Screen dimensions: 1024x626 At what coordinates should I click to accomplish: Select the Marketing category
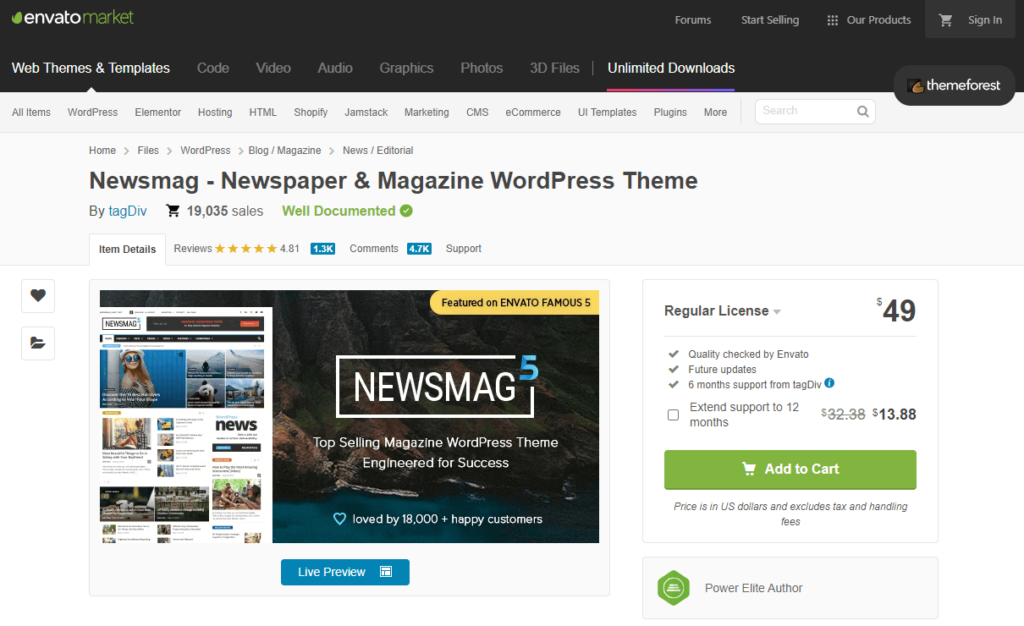point(426,112)
